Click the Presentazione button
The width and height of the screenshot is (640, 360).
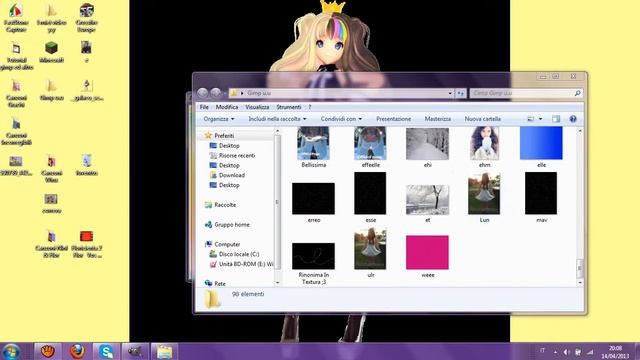tap(393, 119)
